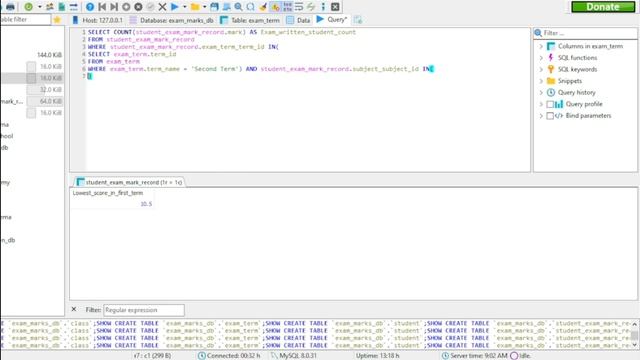Viewport: 640px width, 360px height.
Task: Expand the Snippets node
Action: pos(541,81)
